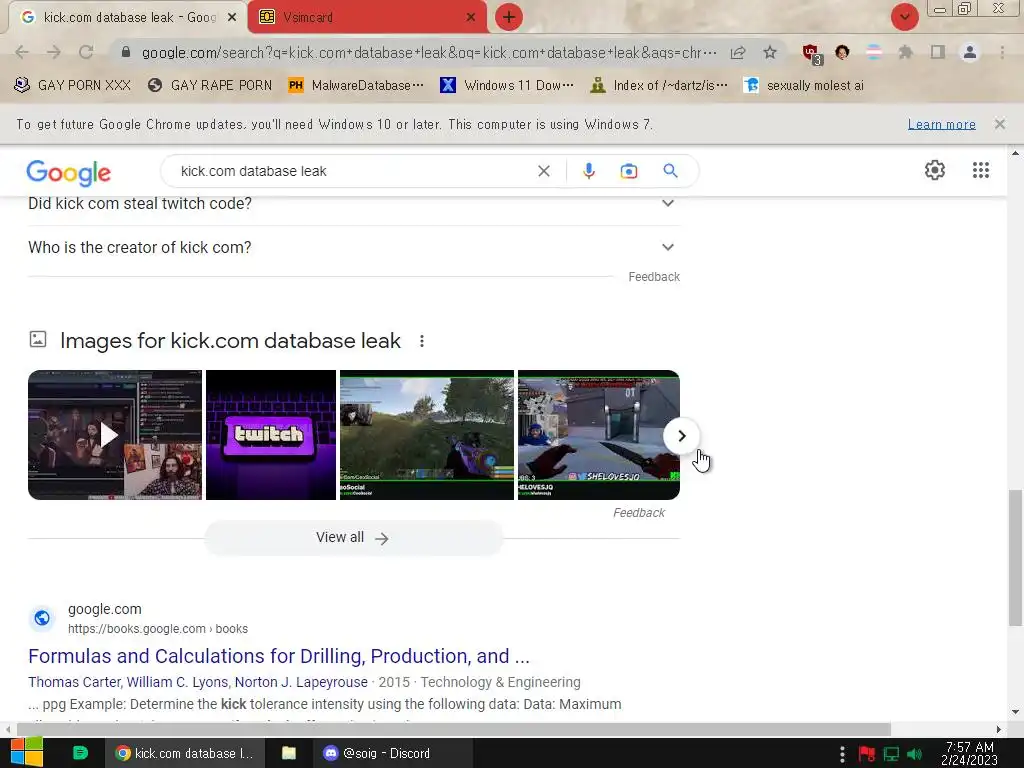Click the Chrome address bar URL
The height and width of the screenshot is (768, 1024).
point(429,52)
